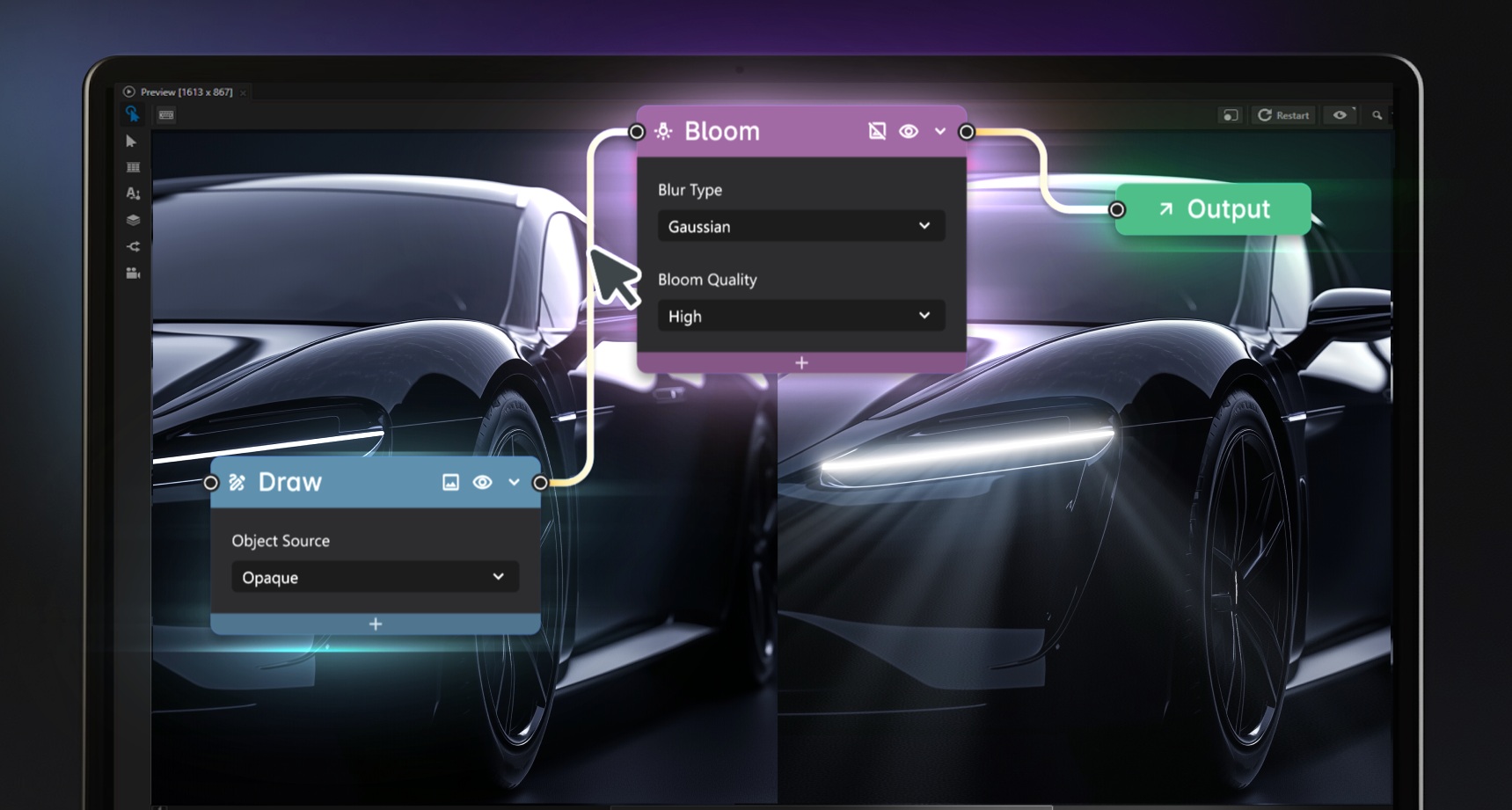This screenshot has width=1512, height=810.
Task: Click the layers icon in left sidebar
Action: pos(133,220)
